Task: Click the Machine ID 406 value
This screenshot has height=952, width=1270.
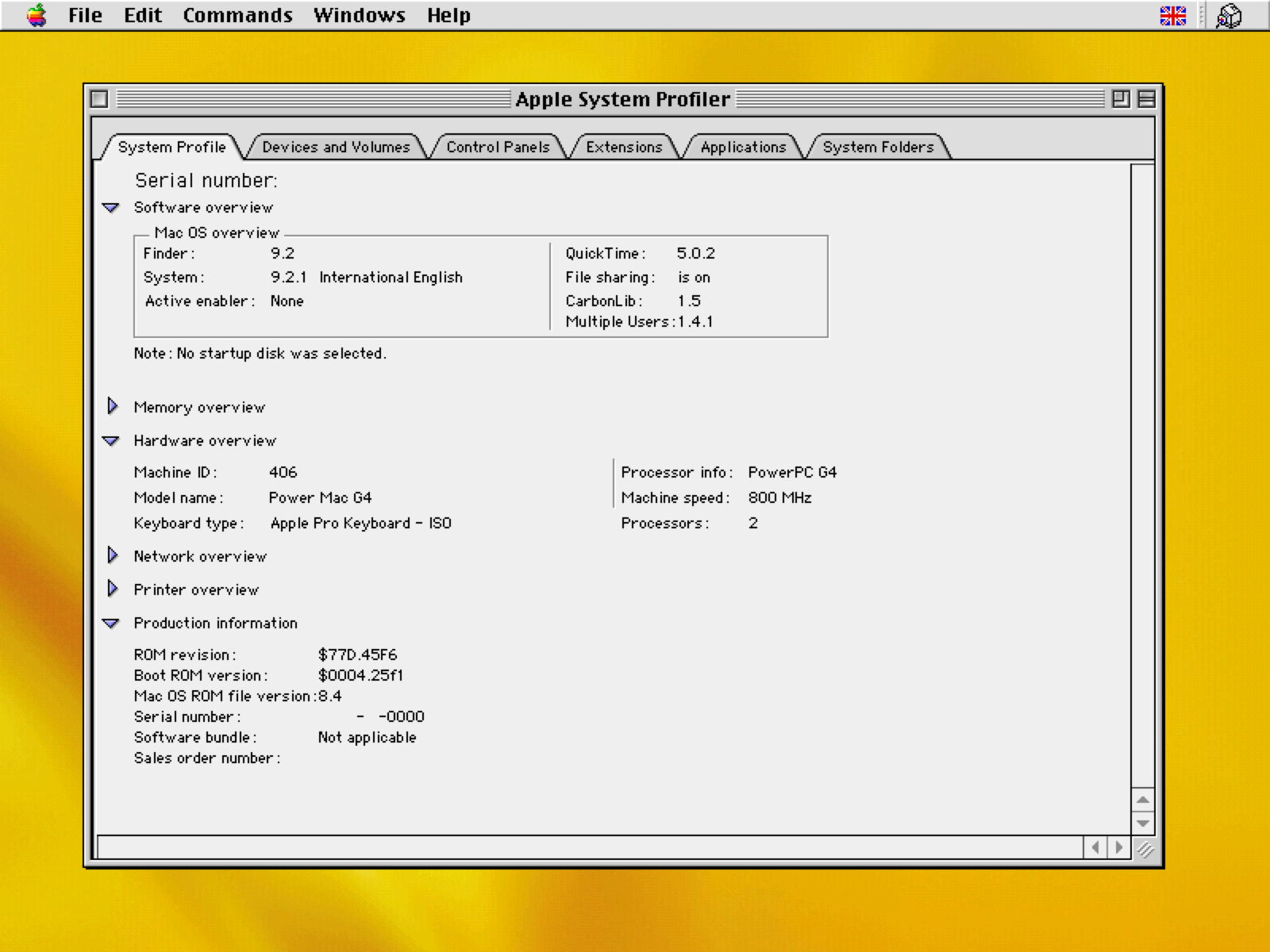Action: tap(283, 472)
